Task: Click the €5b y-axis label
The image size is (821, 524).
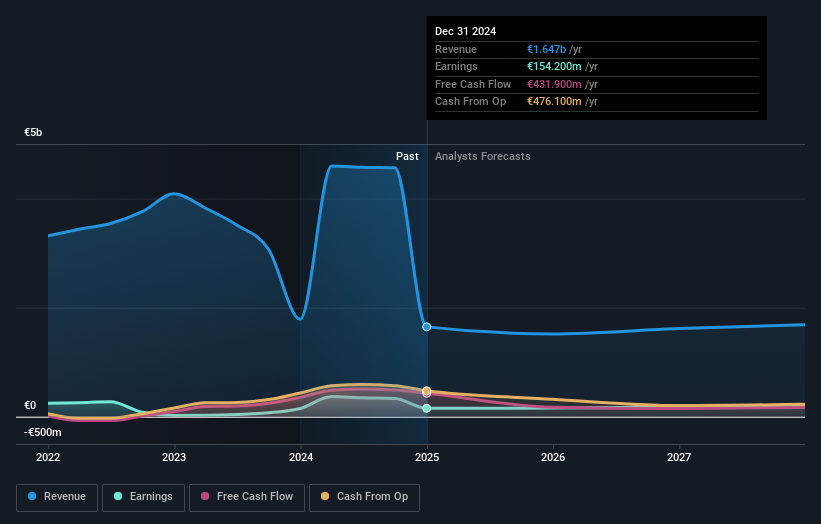Action: pos(33,132)
